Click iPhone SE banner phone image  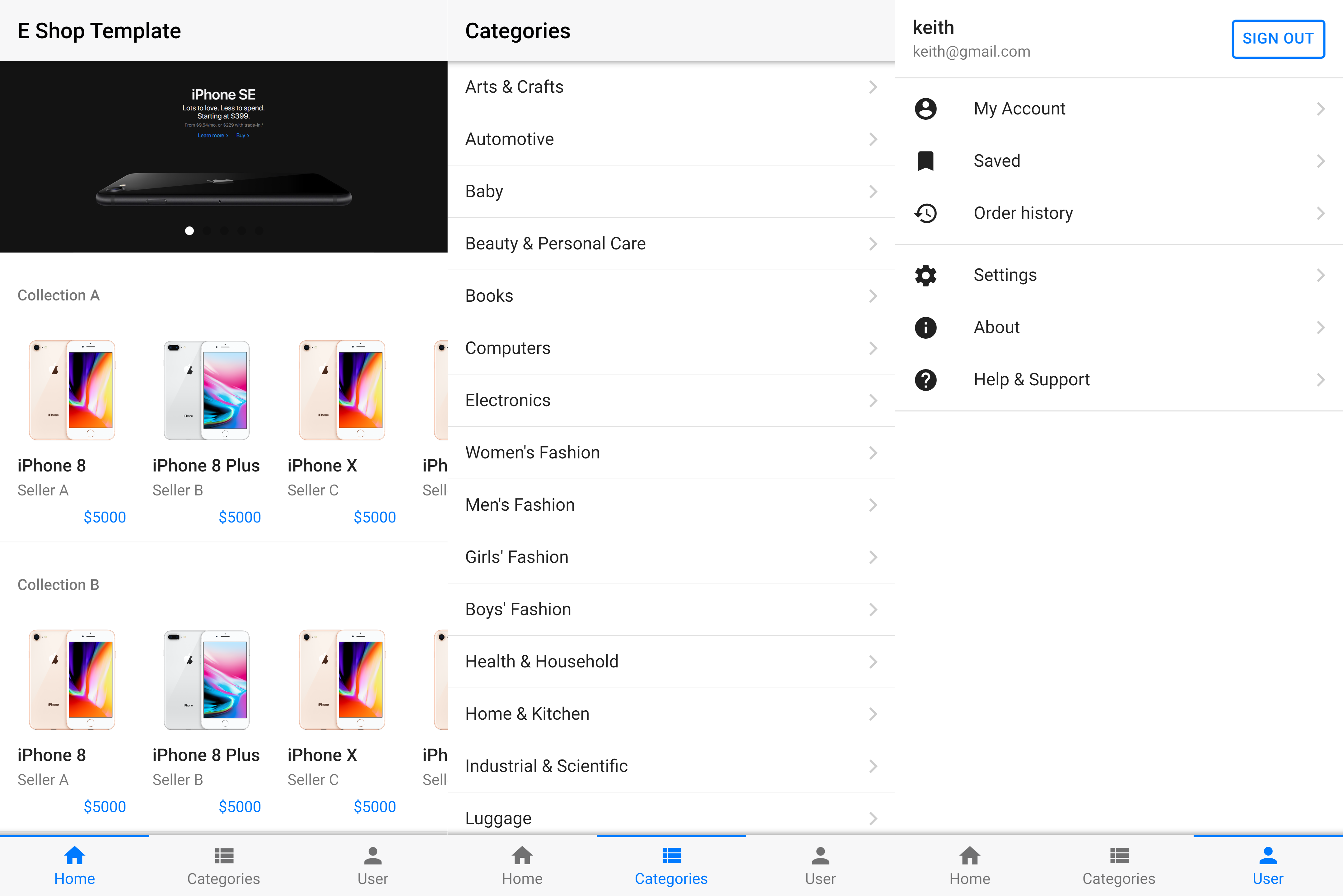223,189
